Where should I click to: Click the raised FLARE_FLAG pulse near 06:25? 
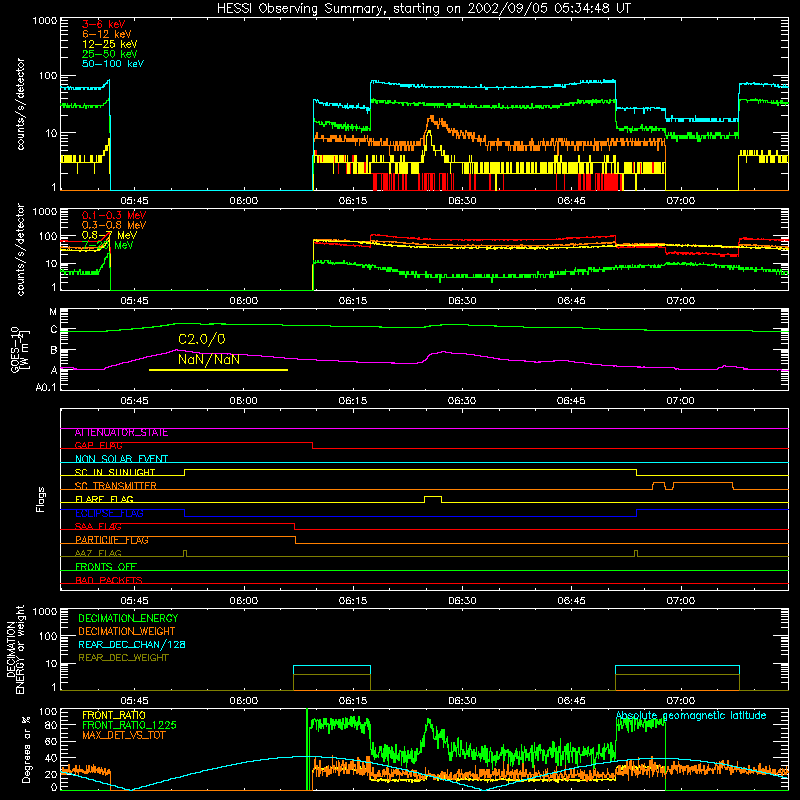pyautogui.click(x=433, y=497)
